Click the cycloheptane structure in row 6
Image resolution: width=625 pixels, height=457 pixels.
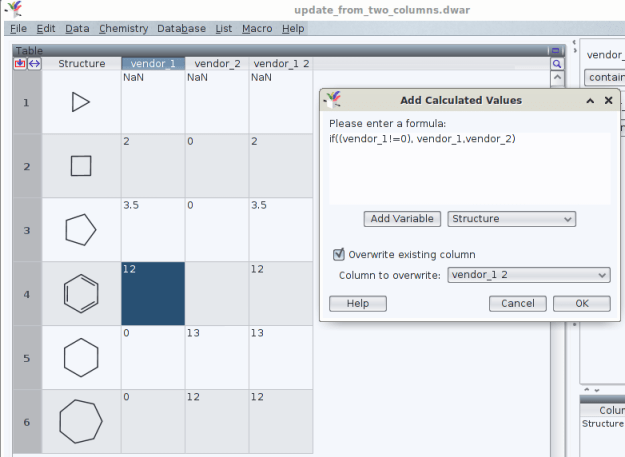[81, 421]
